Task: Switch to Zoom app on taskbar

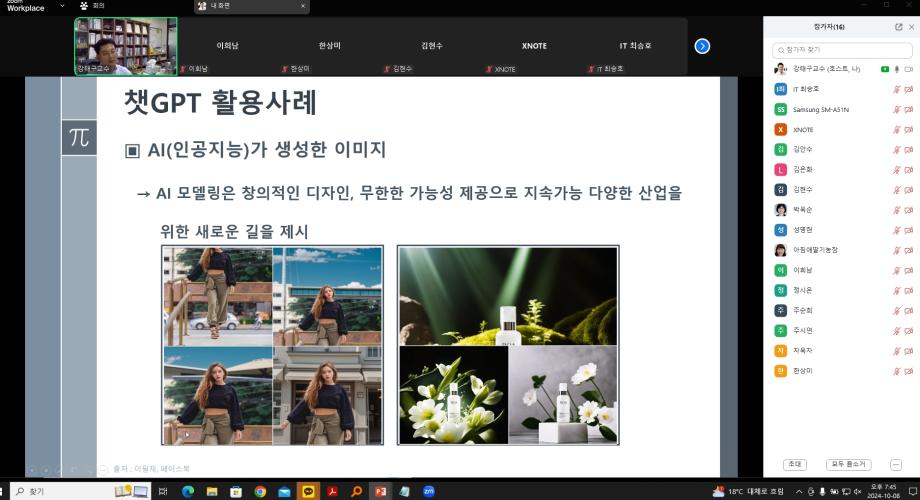Action: [x=429, y=491]
